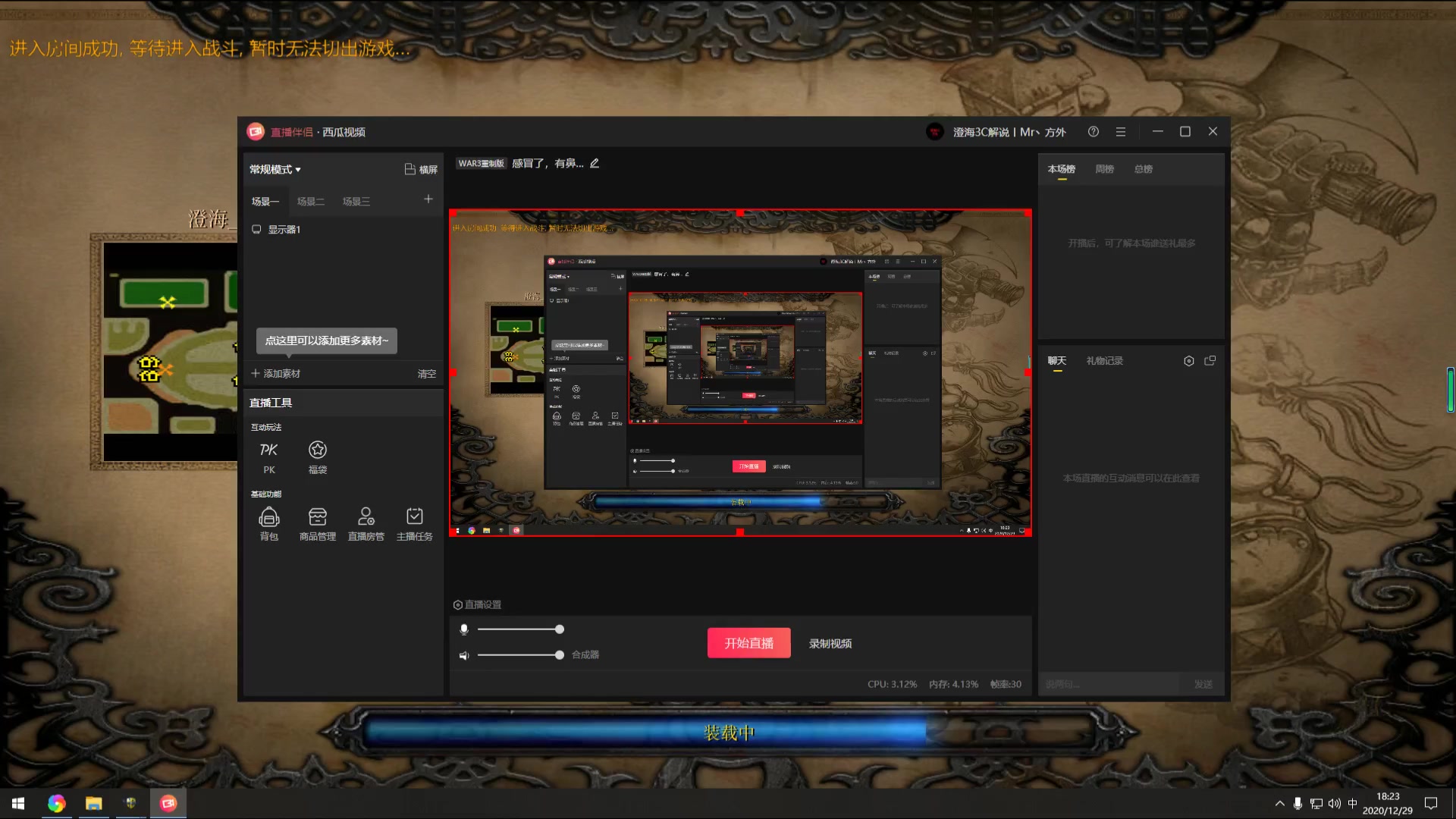The height and width of the screenshot is (819, 1456).
Task: Start streaming with 开始直播 button
Action: pos(749,643)
